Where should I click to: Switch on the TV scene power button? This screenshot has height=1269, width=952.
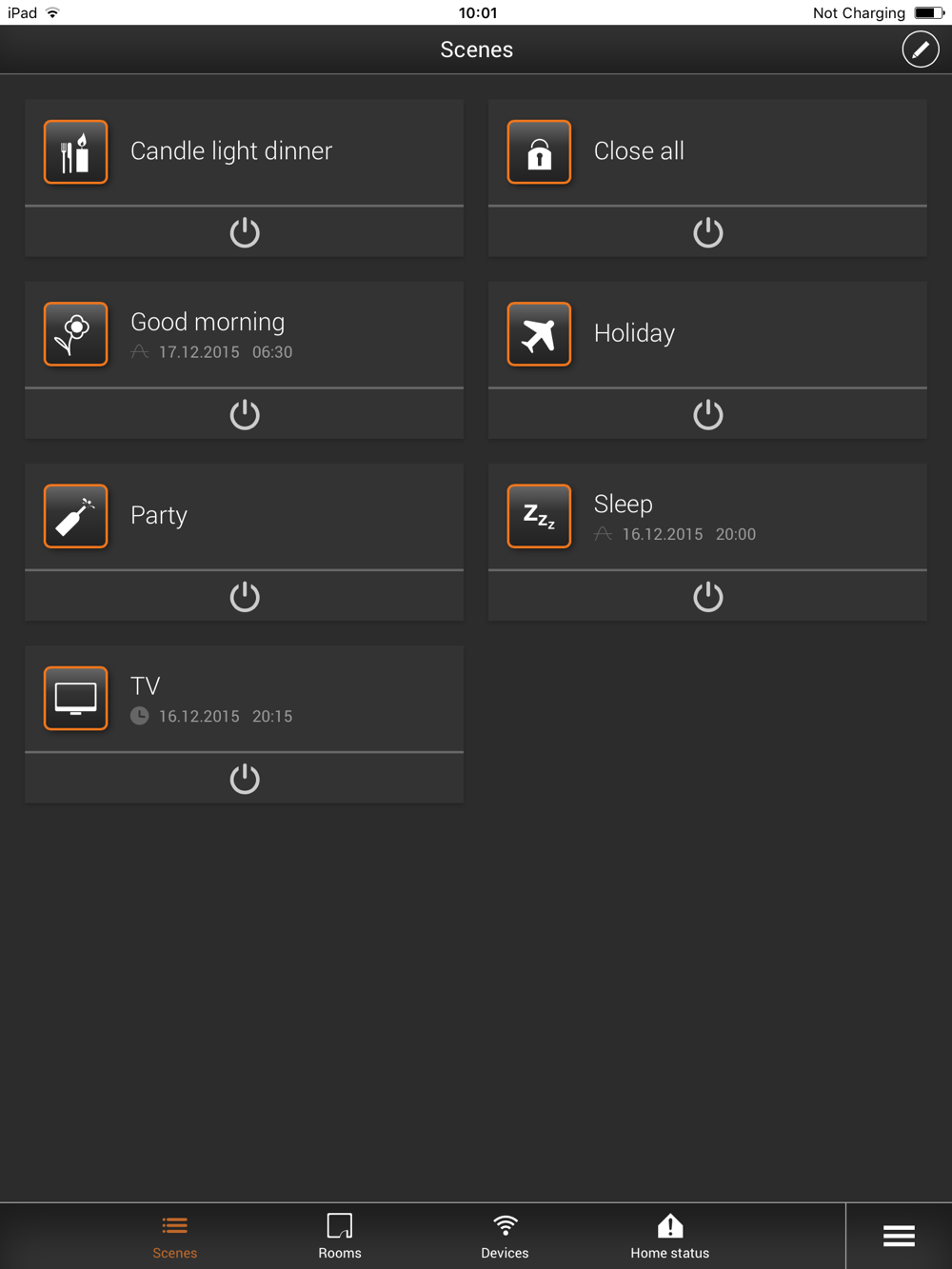coord(245,779)
